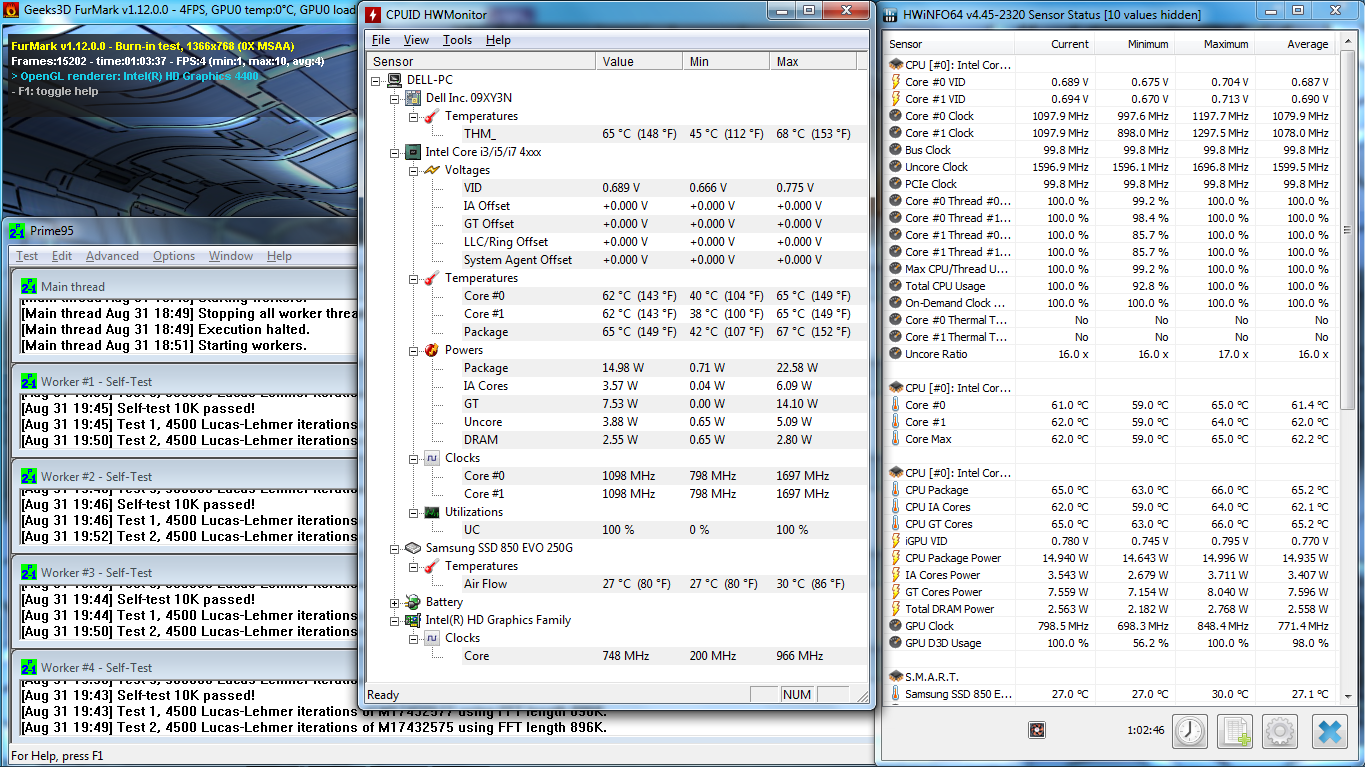Collapse the Powers node in HWMonitor

pyautogui.click(x=412, y=350)
